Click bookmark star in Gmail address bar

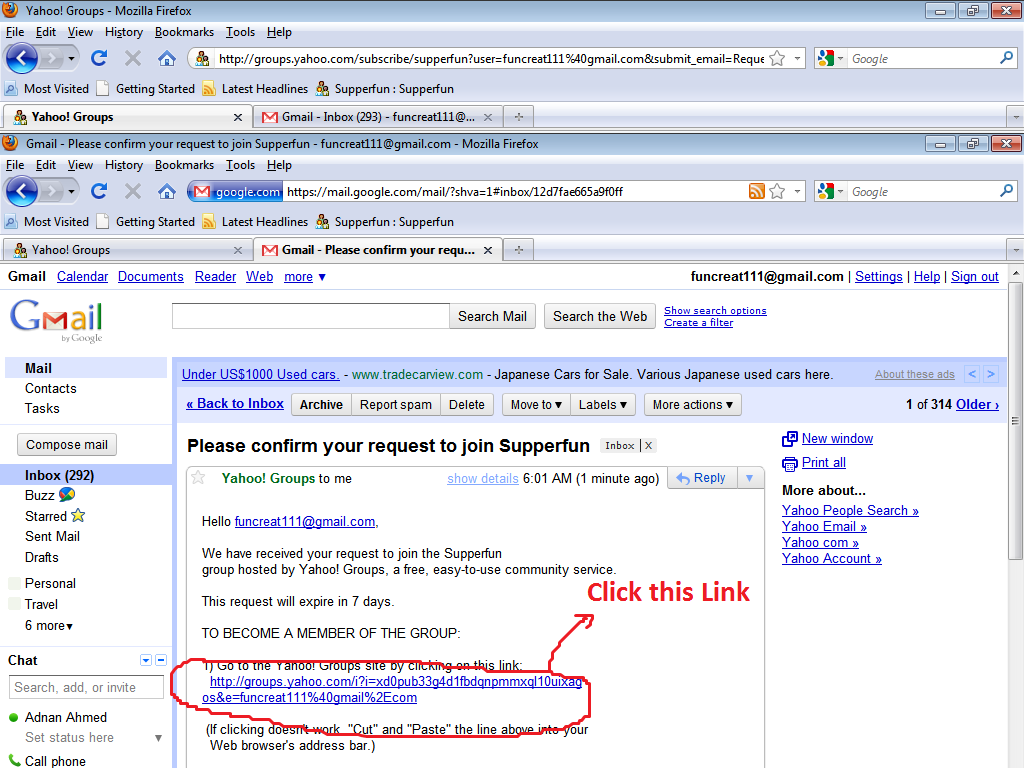(776, 191)
